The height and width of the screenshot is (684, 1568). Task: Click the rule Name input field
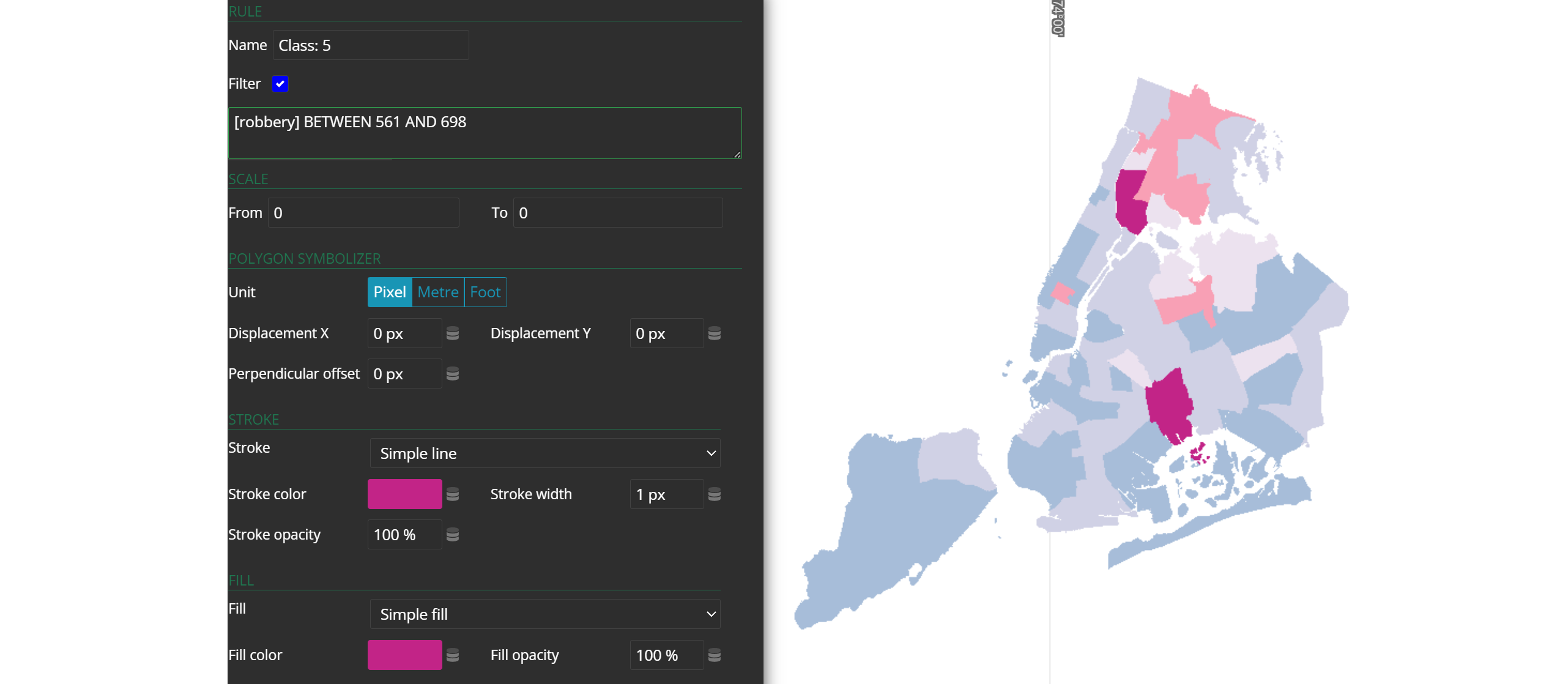(370, 45)
